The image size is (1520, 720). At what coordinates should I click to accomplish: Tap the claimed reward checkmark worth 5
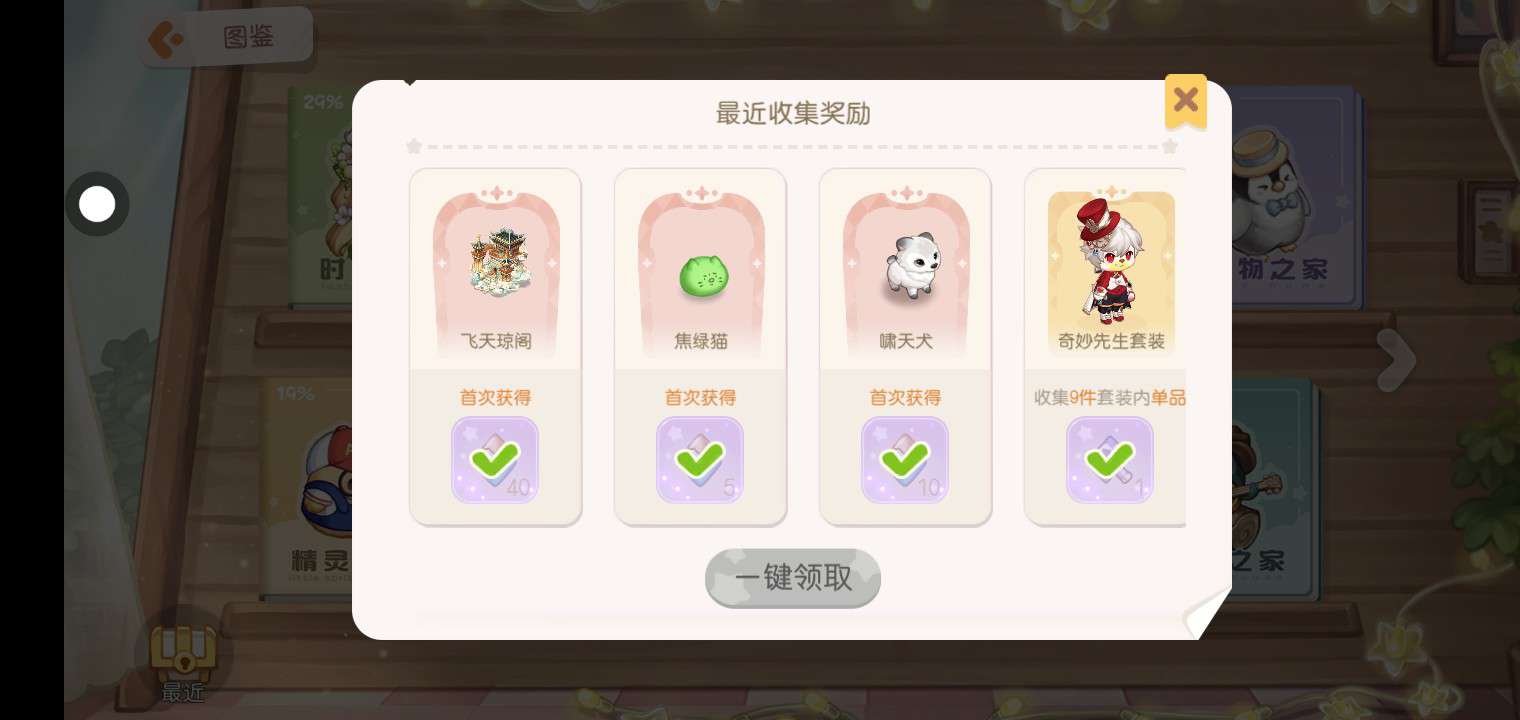700,460
